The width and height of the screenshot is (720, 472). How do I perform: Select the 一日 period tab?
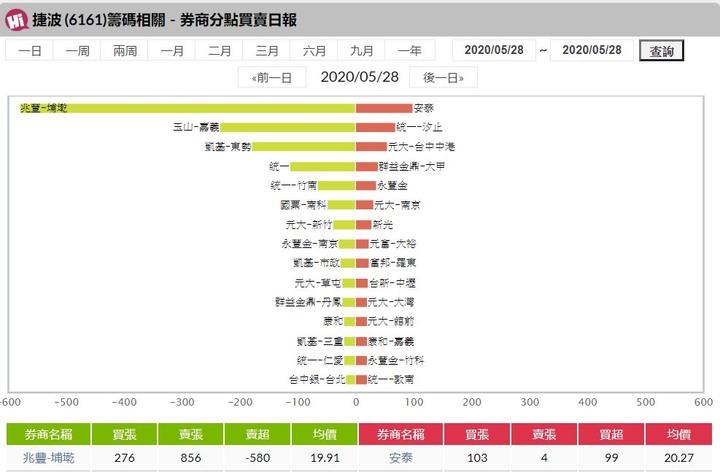pos(29,51)
